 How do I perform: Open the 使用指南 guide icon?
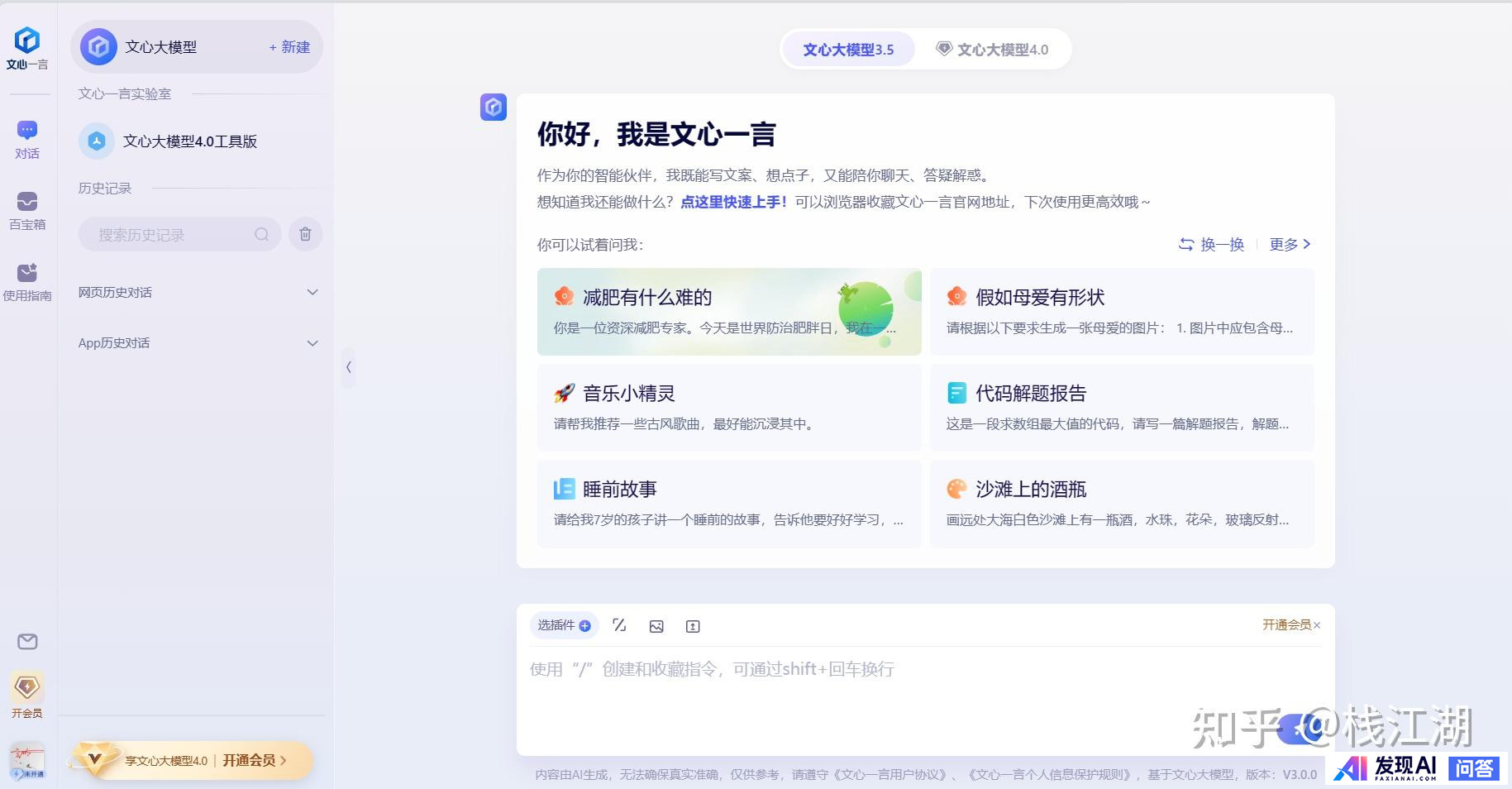[x=27, y=274]
